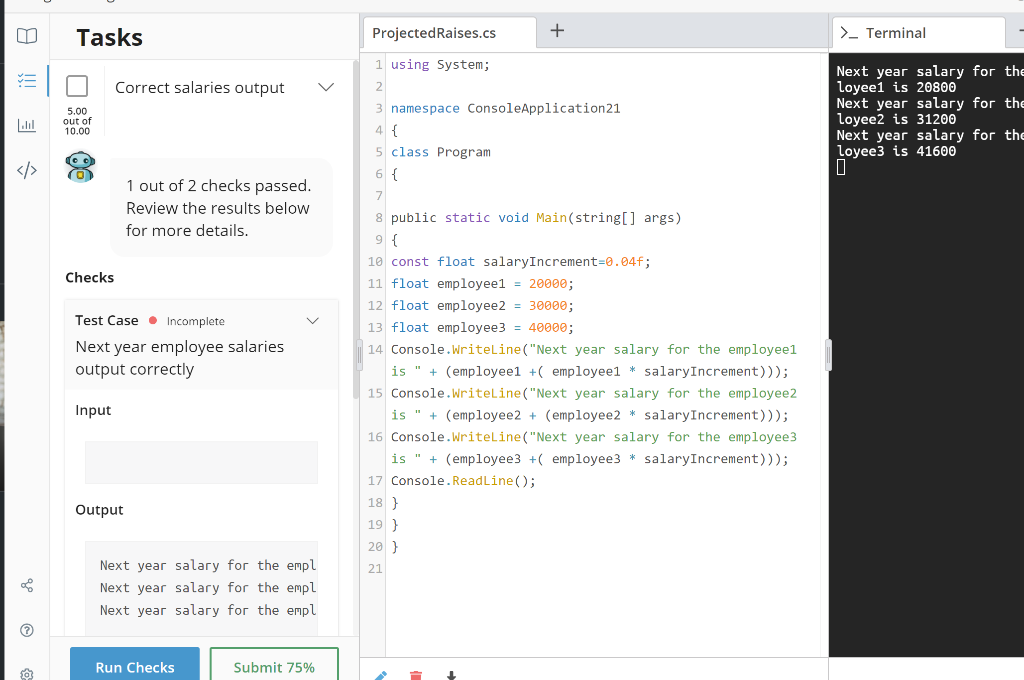The height and width of the screenshot is (680, 1024).
Task: Add a new editor tab with plus
Action: point(557,32)
